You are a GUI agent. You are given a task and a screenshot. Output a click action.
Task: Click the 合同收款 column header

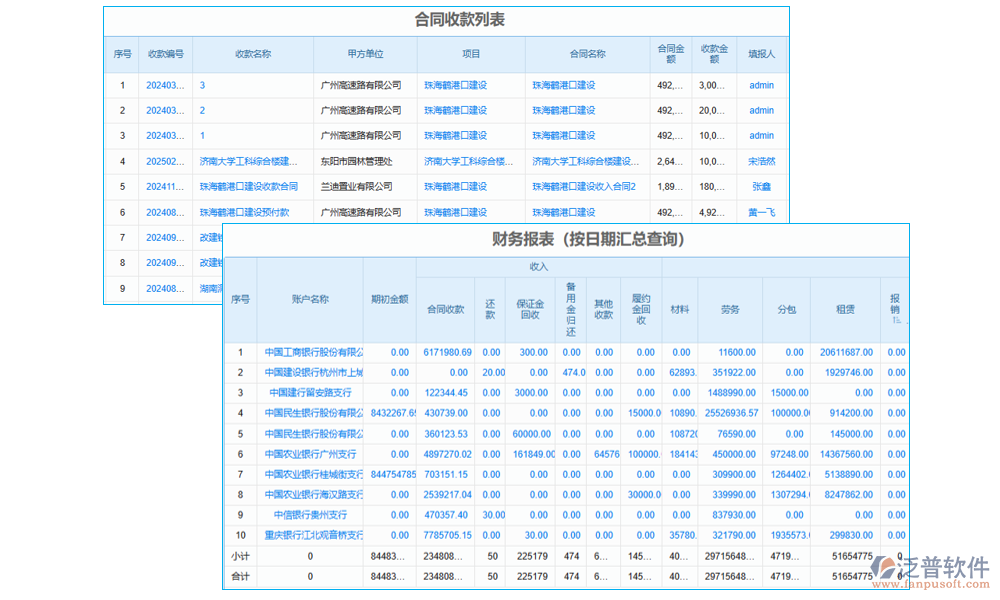click(x=446, y=310)
